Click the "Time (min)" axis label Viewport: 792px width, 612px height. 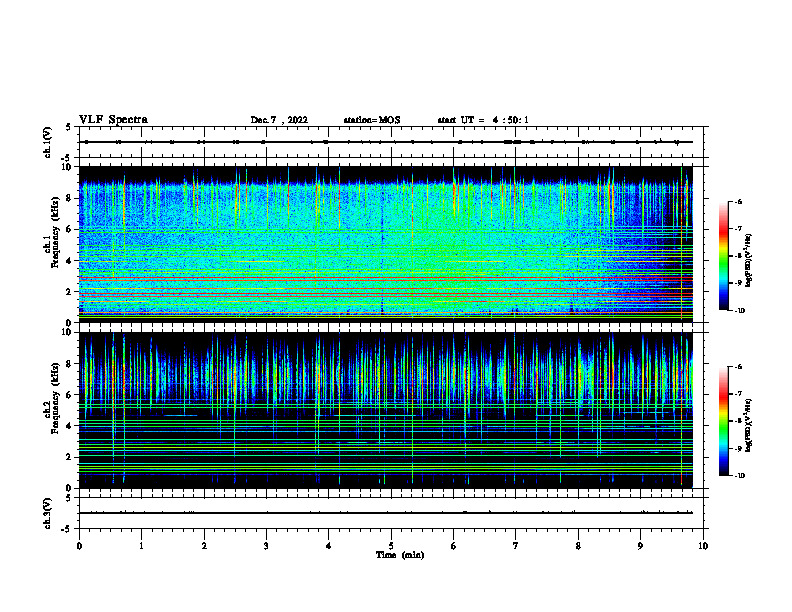(400, 555)
